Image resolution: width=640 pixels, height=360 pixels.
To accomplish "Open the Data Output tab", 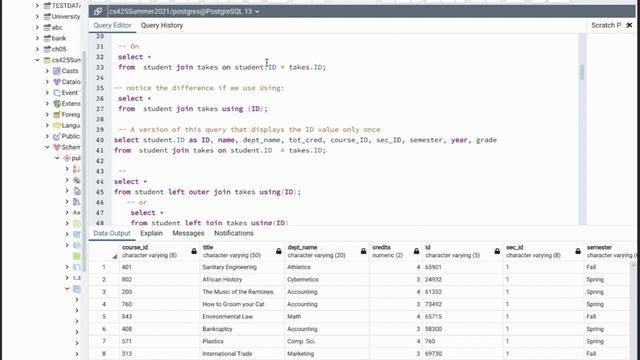I will 112,233.
